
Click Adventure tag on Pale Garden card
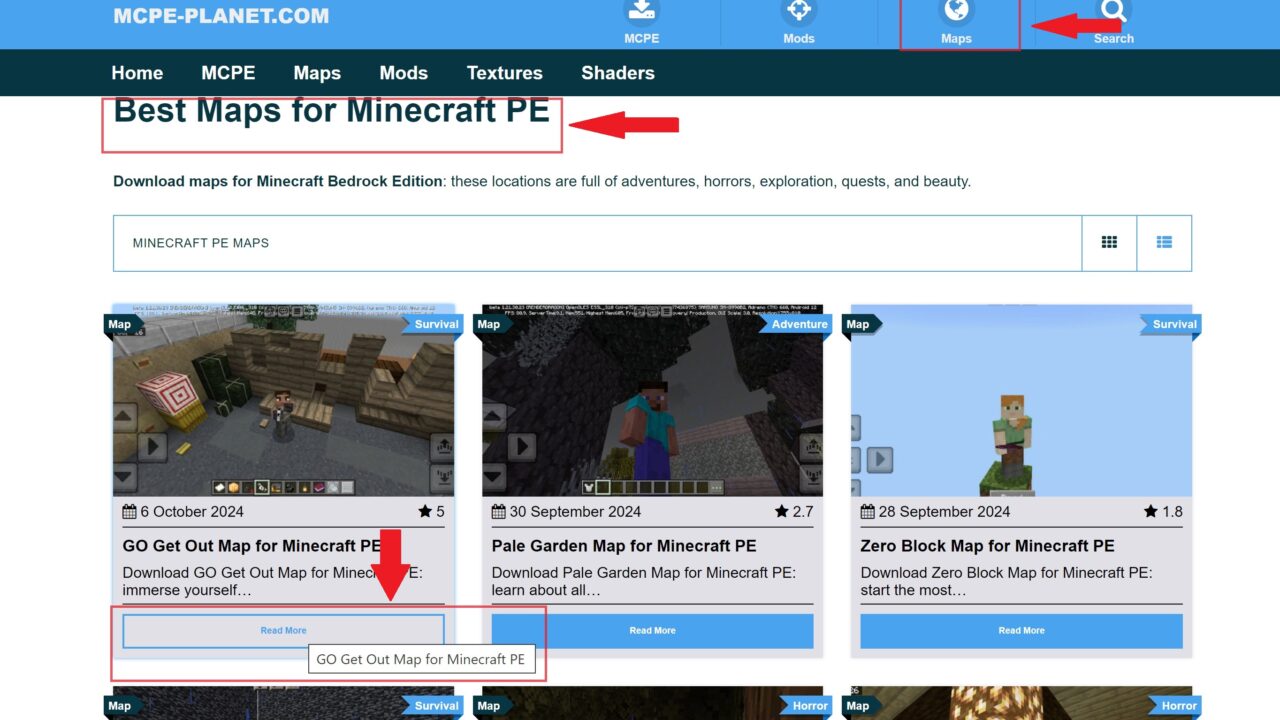797,324
